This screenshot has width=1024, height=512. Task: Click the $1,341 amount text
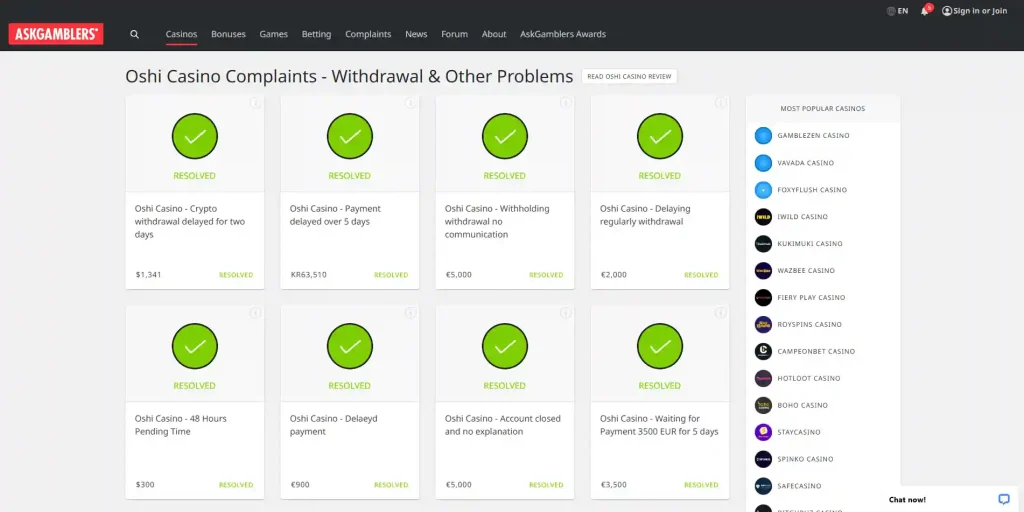148,275
